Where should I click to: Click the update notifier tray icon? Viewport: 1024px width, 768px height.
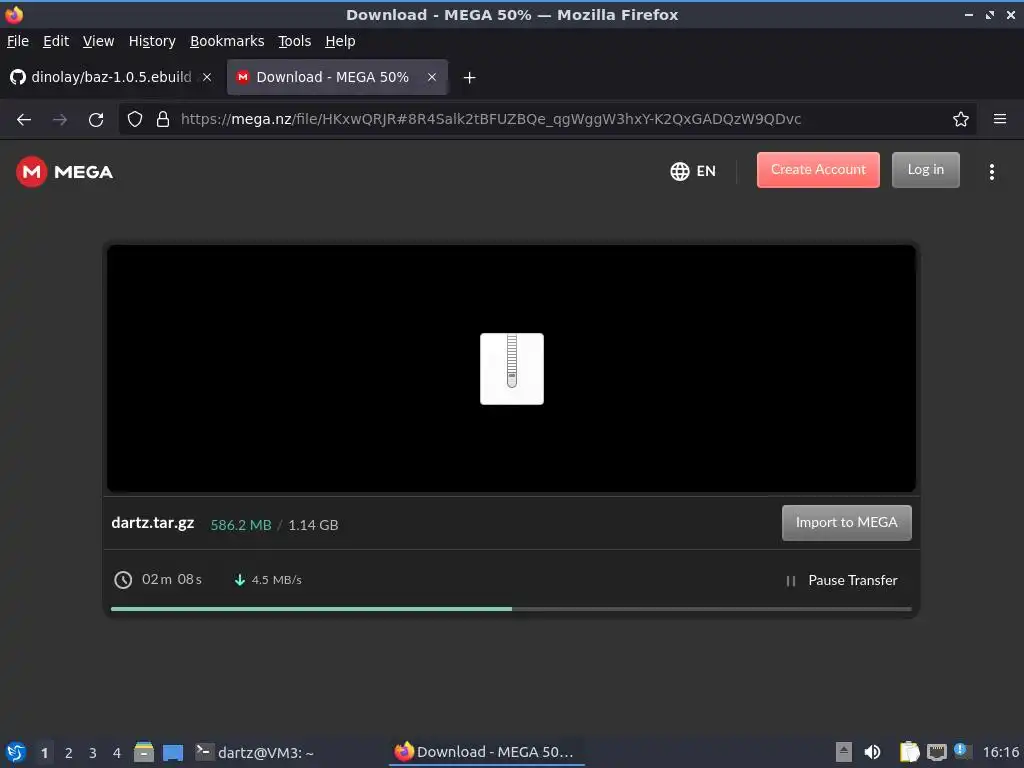962,750
